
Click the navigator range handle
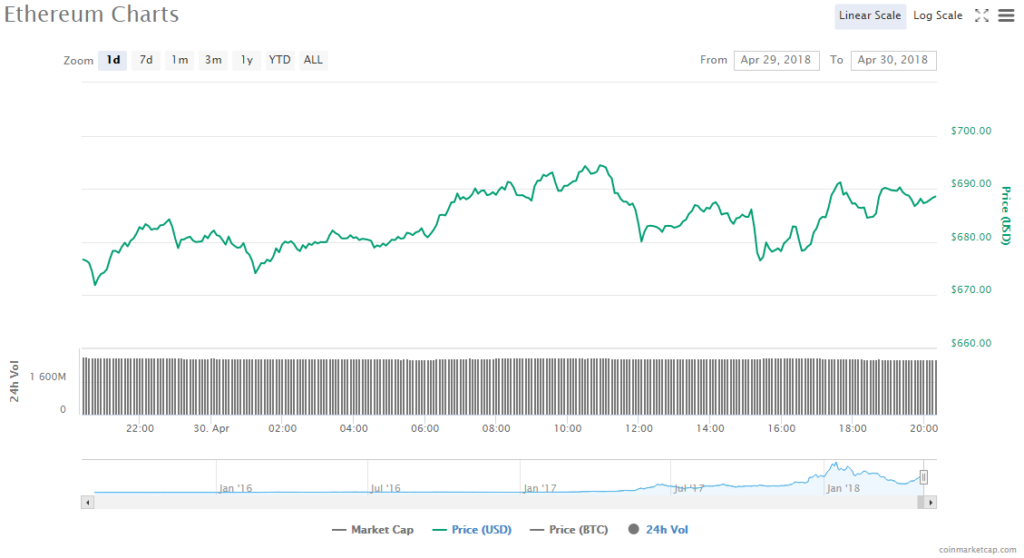924,477
